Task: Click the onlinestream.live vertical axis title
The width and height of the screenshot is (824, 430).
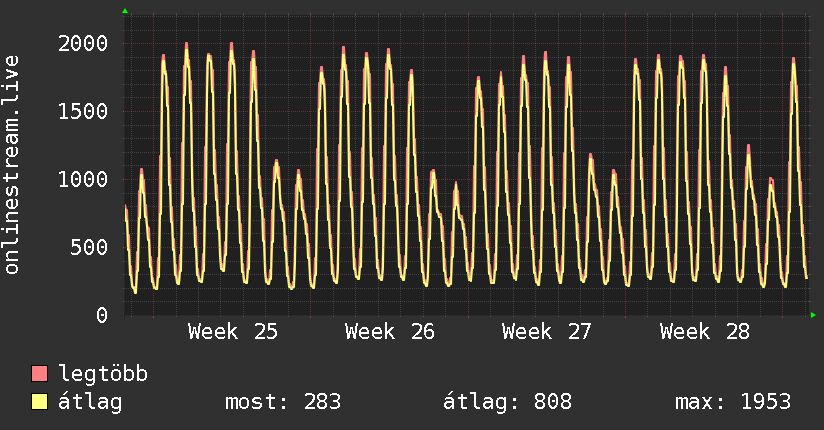Action: [11, 165]
